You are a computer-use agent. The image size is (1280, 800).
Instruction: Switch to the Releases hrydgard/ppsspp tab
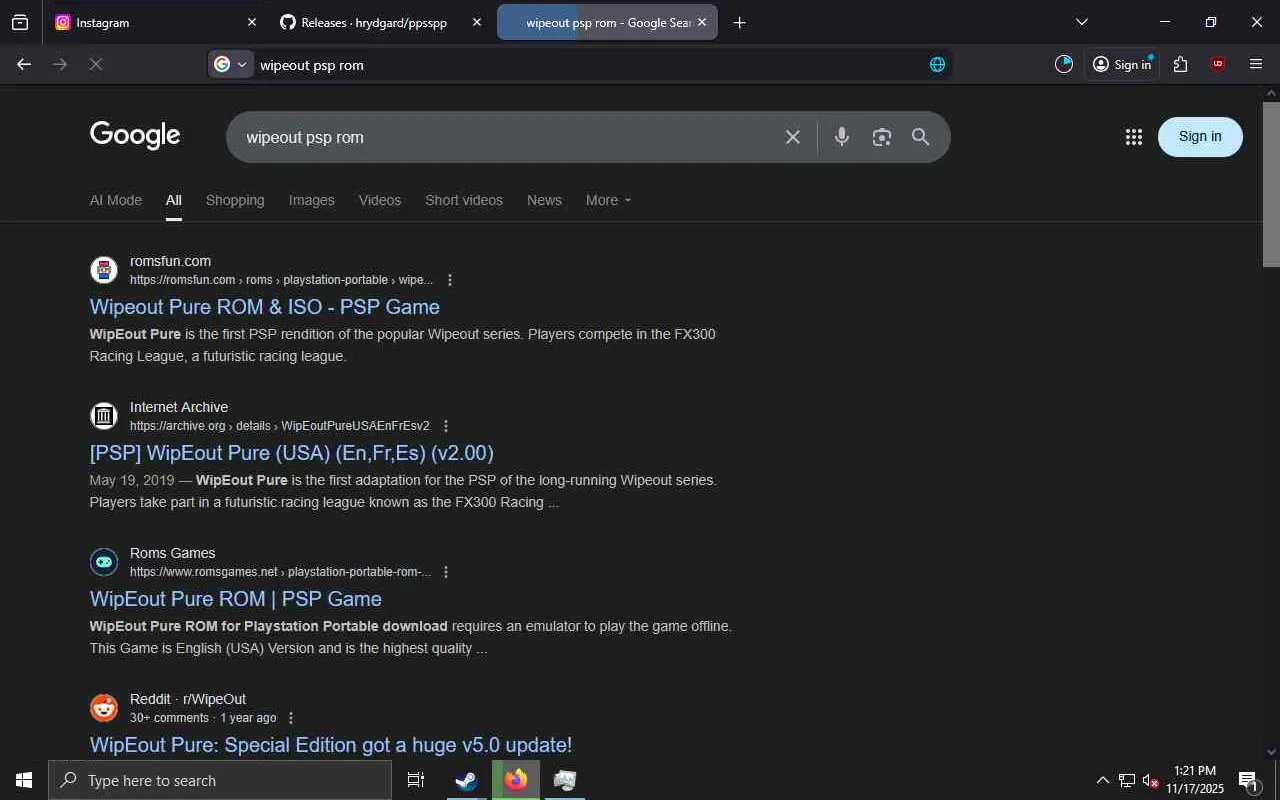click(x=381, y=22)
